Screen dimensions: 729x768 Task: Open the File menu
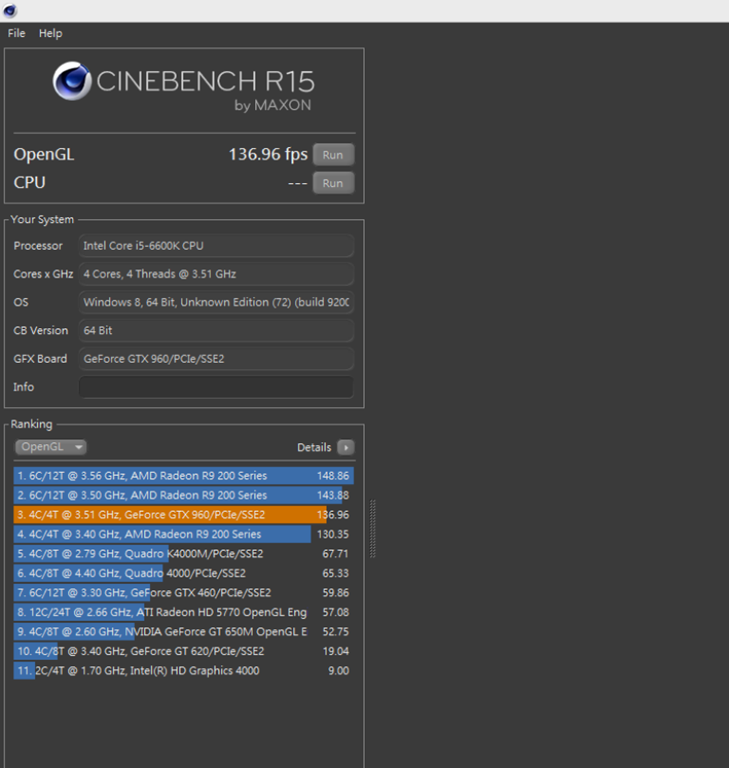[16, 33]
